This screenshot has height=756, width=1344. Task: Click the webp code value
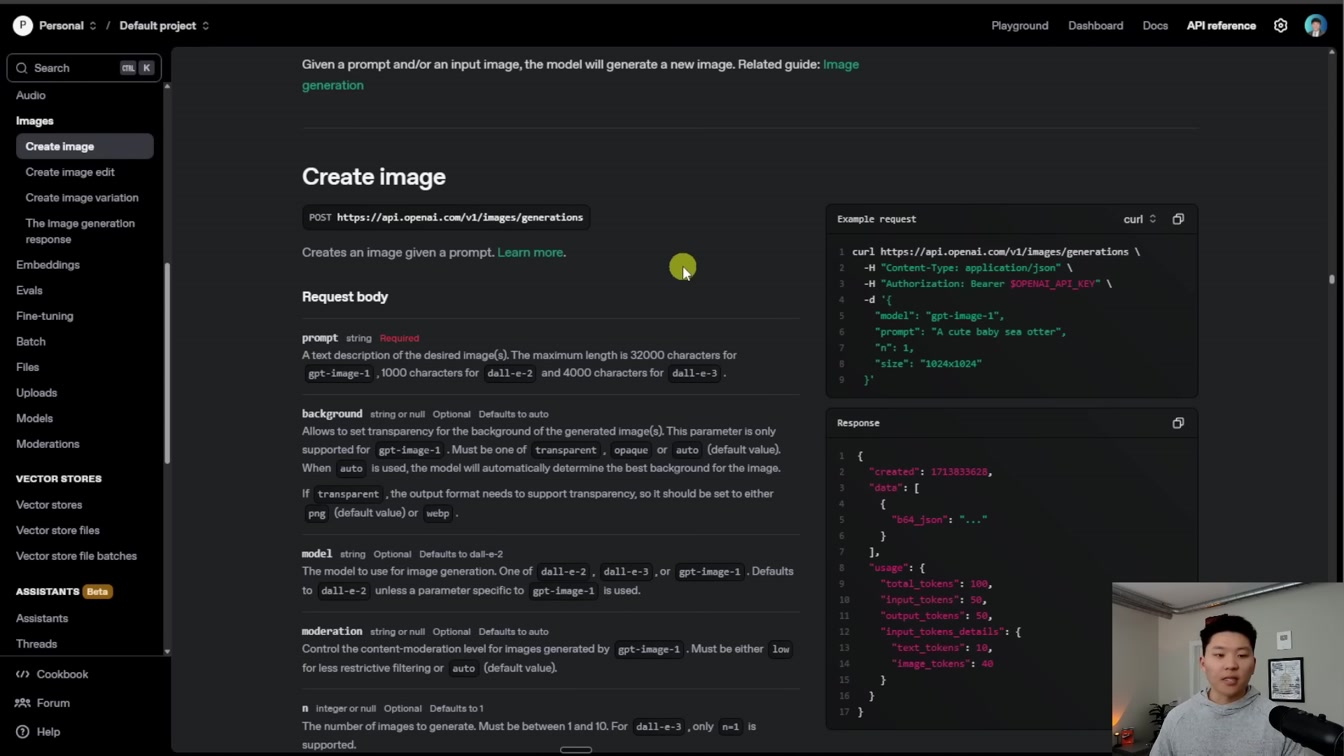[438, 513]
